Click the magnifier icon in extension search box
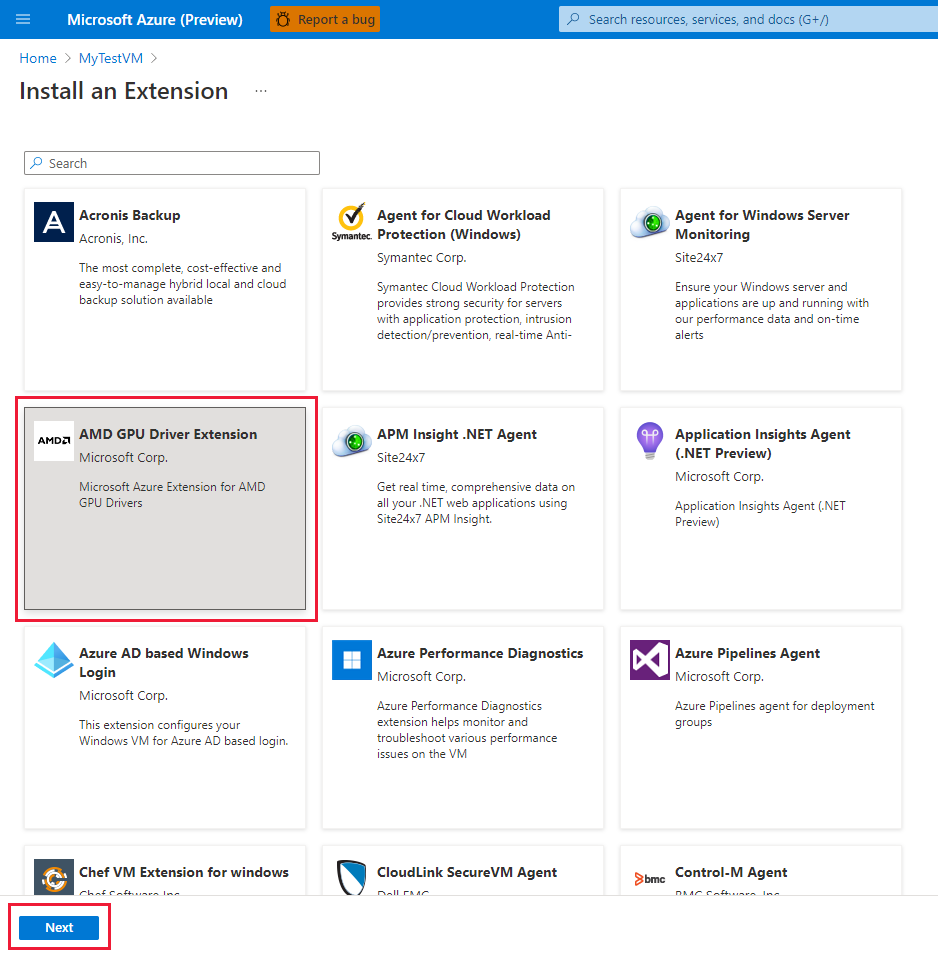The width and height of the screenshot is (938, 954). [x=36, y=163]
